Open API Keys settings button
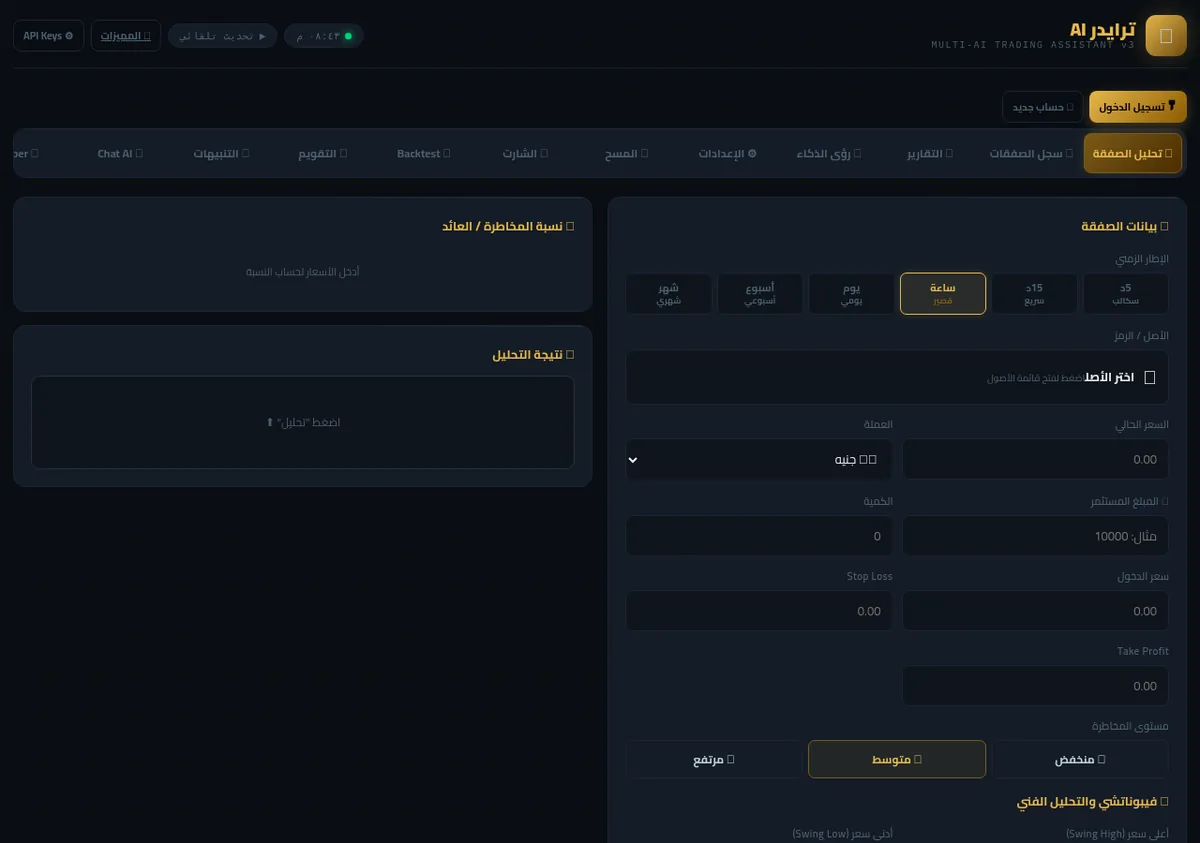1200x843 pixels. click(48, 36)
